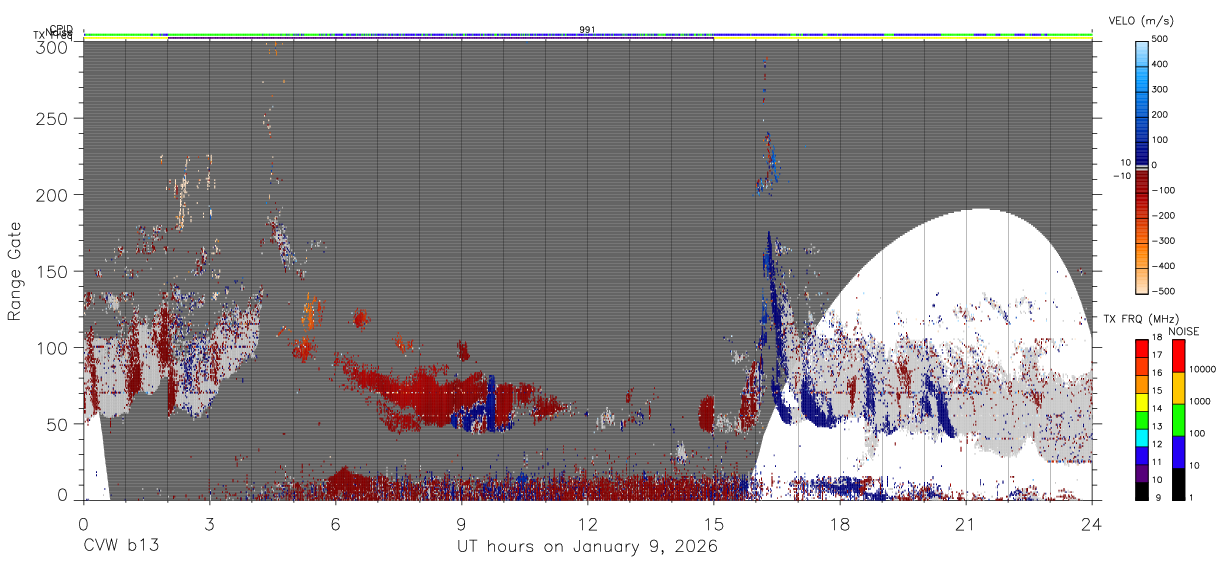This screenshot has width=1228, height=567.
Task: Select the purple 10–11 MHz TX FRQ swatch
Action: coord(1141,474)
